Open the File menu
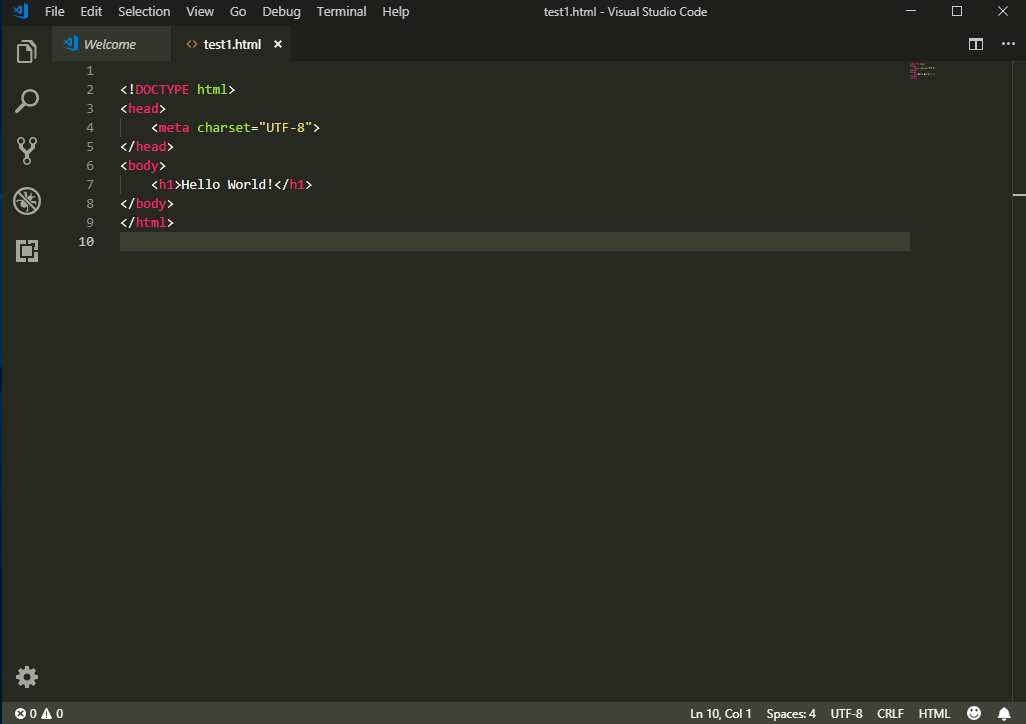The width and height of the screenshot is (1026, 724). (54, 11)
